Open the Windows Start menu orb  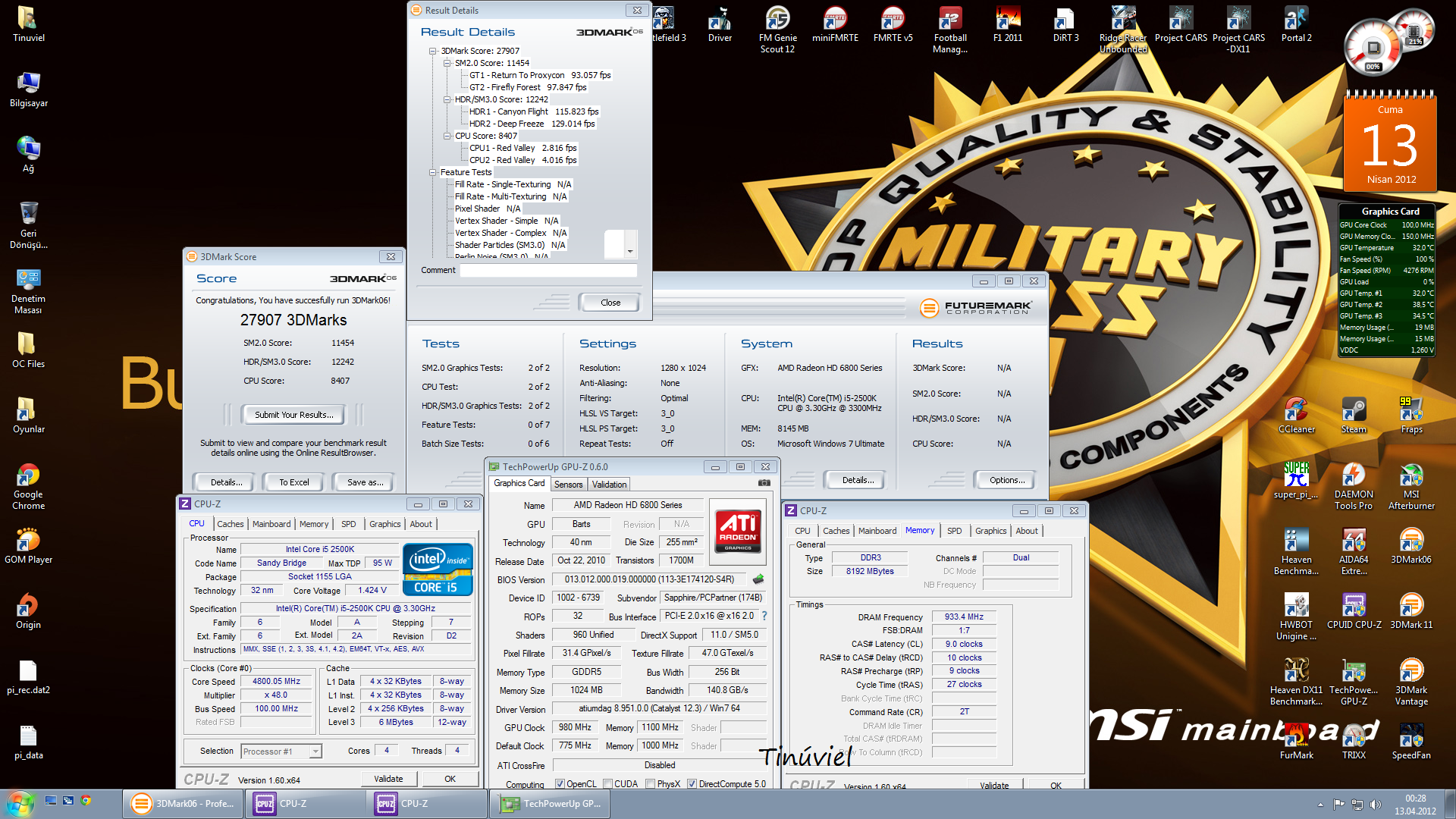(x=20, y=803)
